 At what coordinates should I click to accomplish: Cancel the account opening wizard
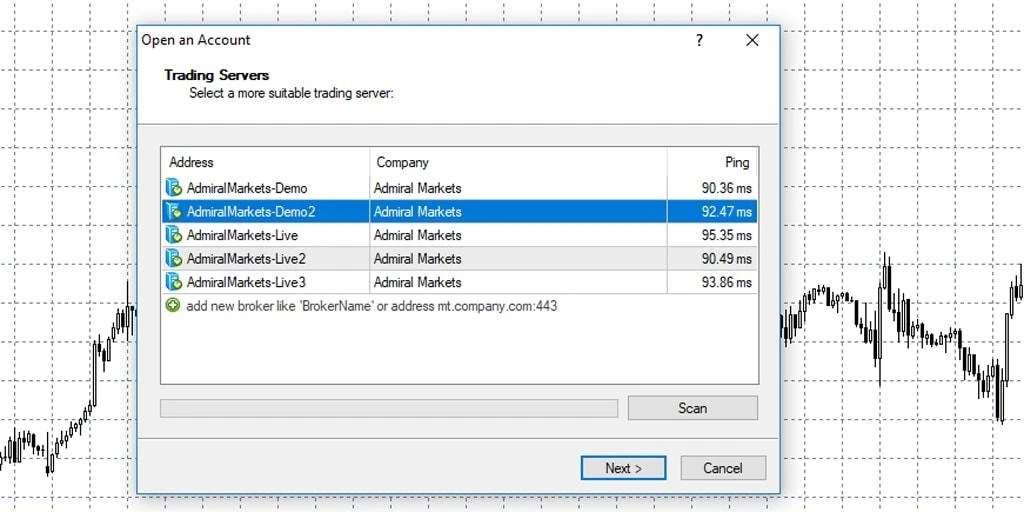point(723,468)
